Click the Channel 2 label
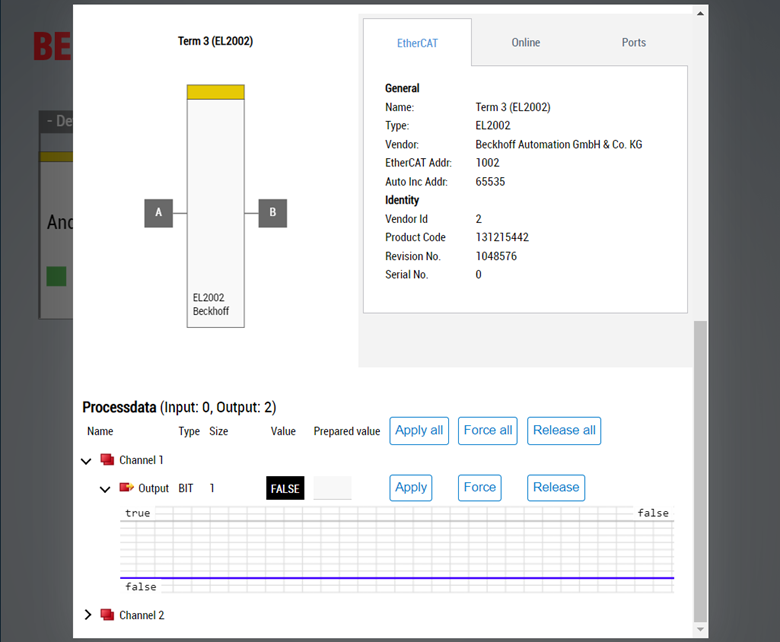The image size is (780, 642). tap(141, 615)
